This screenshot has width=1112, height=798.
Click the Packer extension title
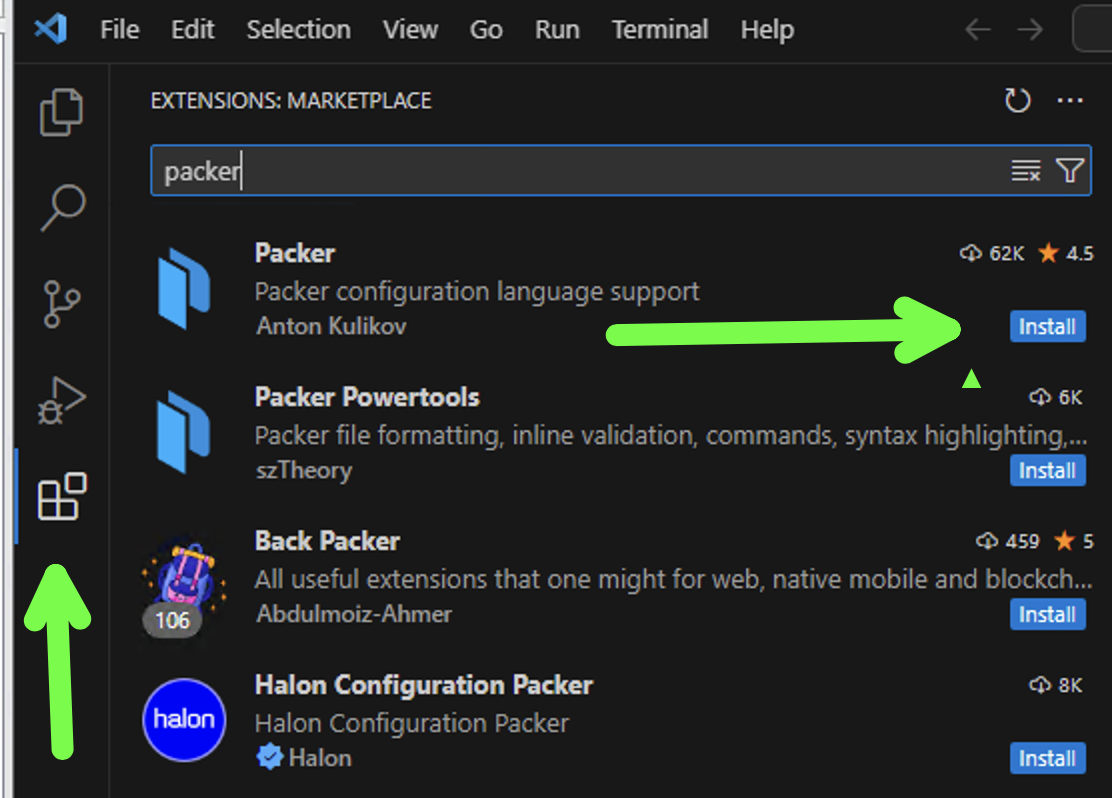[x=295, y=253]
